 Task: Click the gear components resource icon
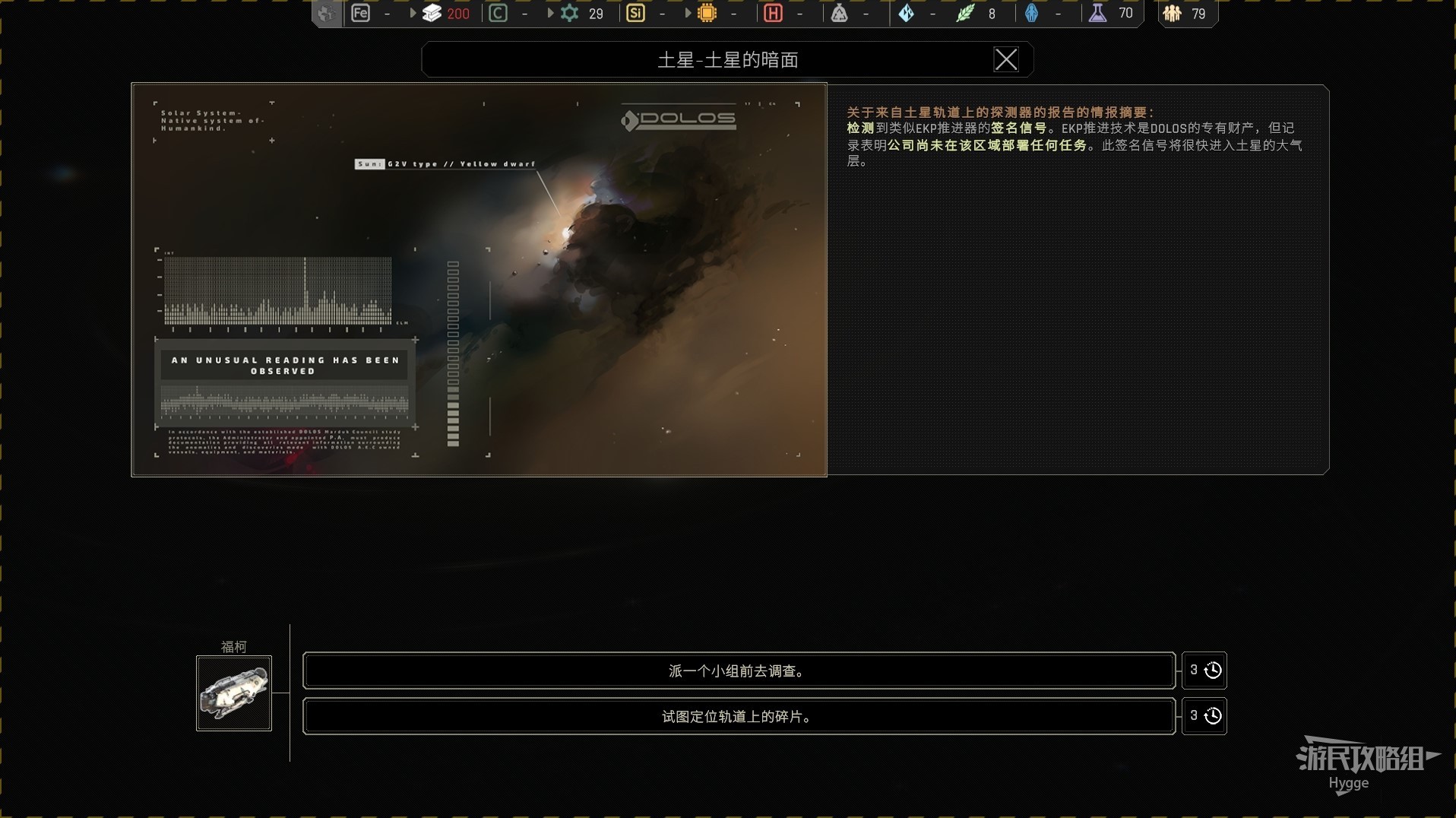pos(569,13)
